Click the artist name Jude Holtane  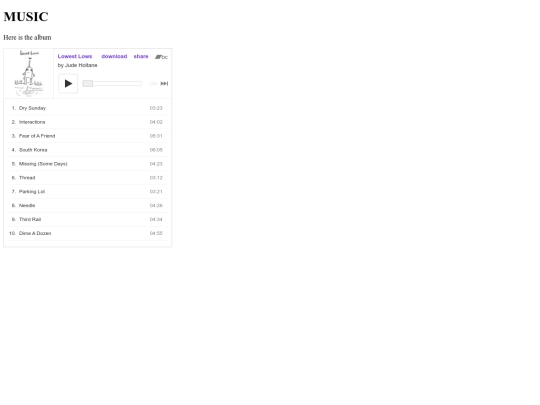tap(81, 65)
